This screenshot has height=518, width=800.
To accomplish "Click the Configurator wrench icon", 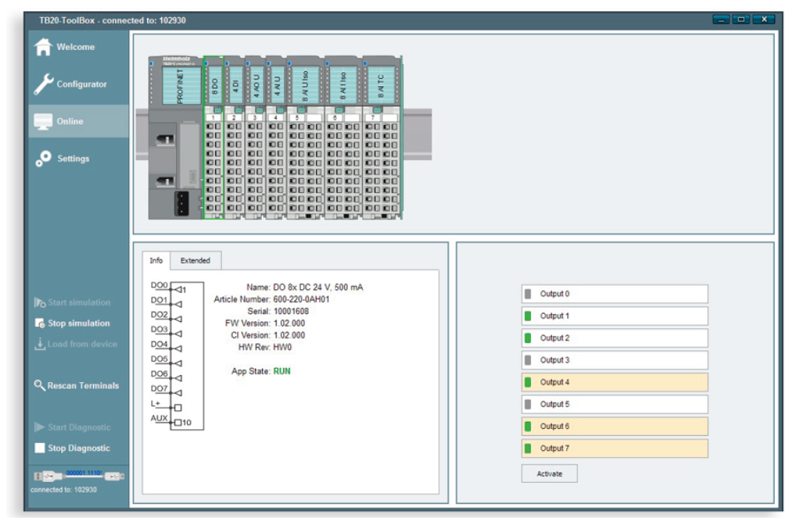I will coord(43,84).
